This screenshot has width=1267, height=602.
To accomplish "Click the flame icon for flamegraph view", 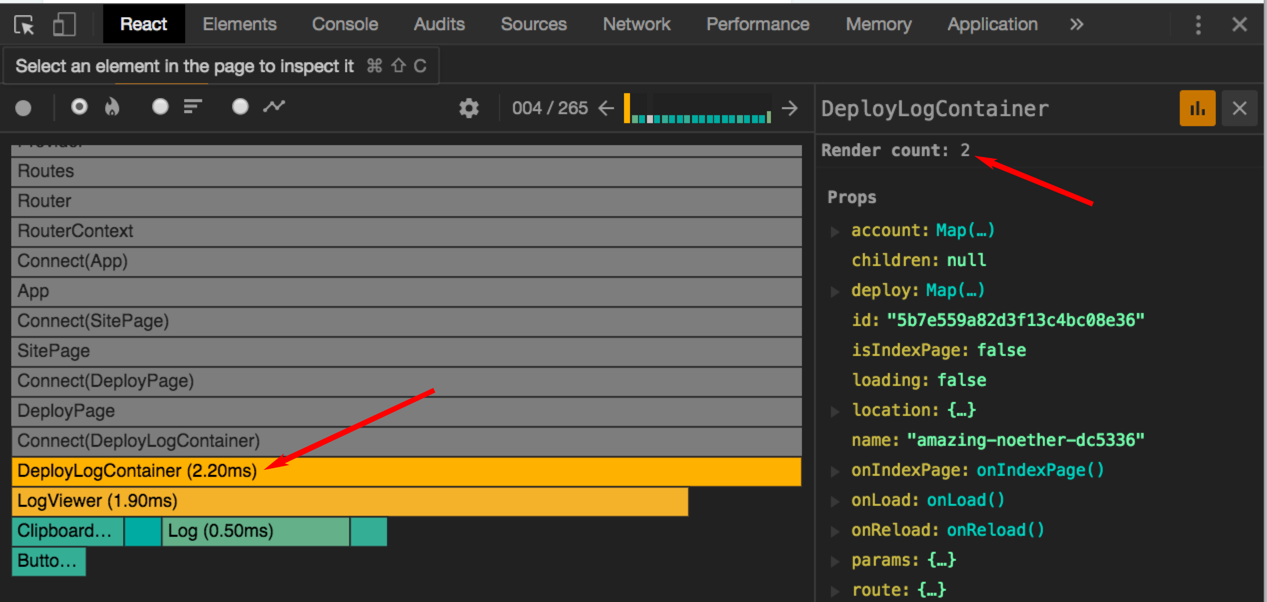I will (111, 107).
